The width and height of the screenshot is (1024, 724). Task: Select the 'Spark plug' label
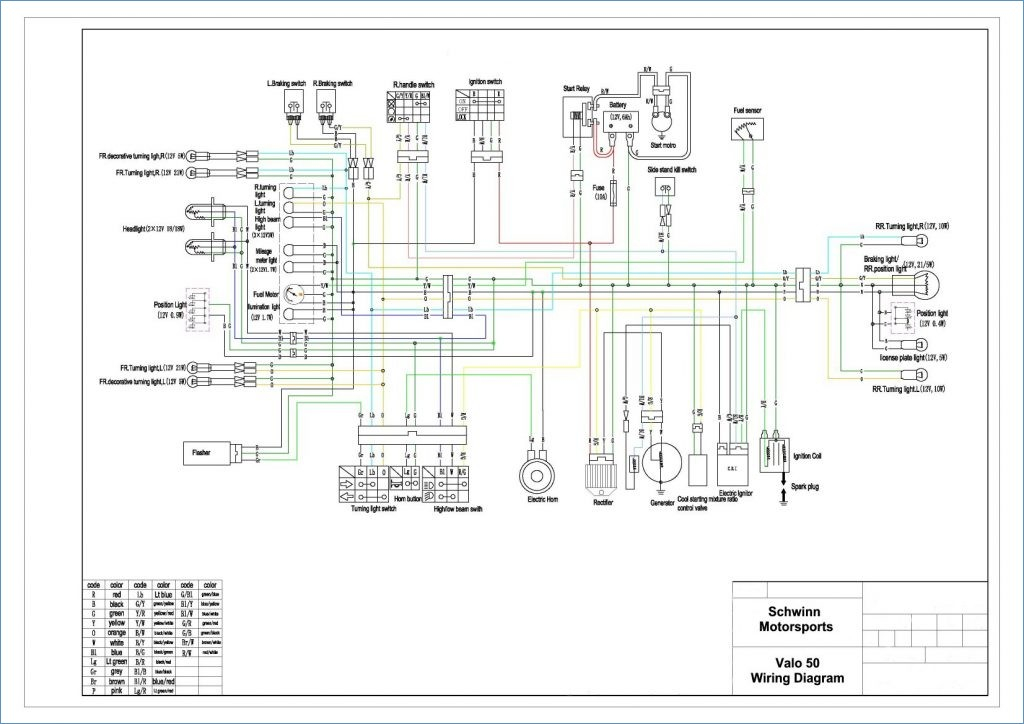click(x=805, y=487)
